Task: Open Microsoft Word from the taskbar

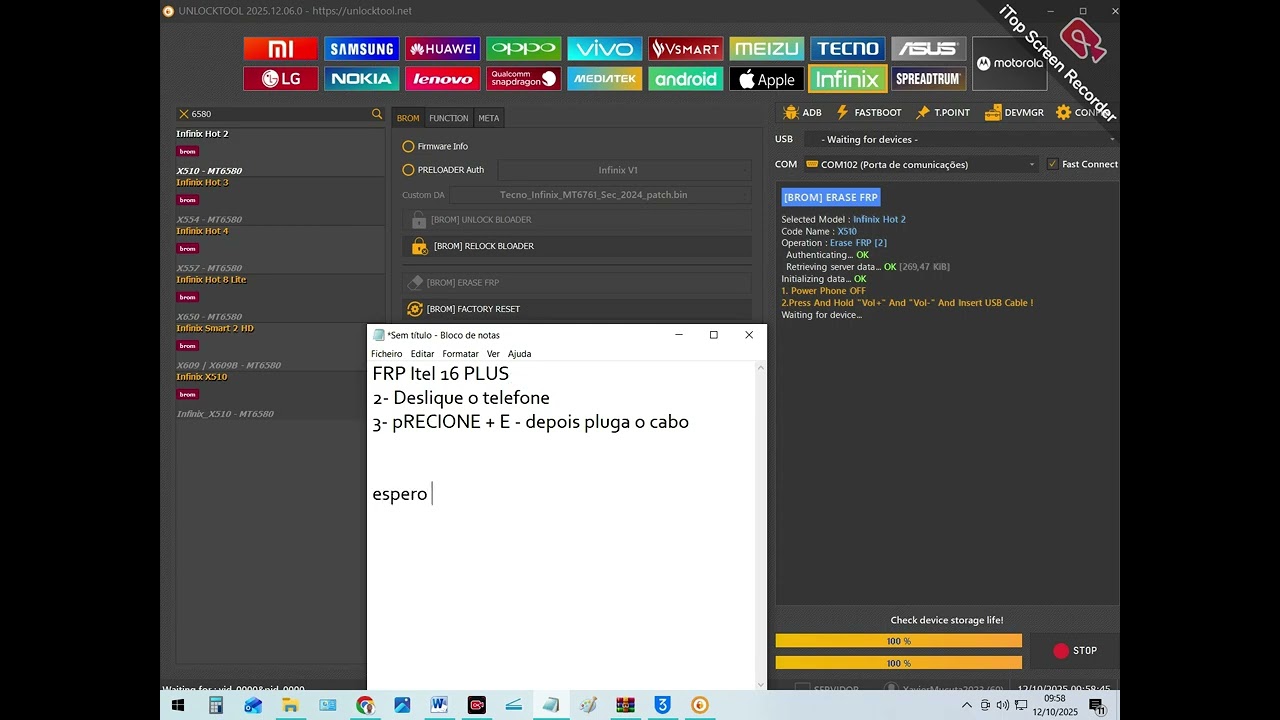Action: 439,705
